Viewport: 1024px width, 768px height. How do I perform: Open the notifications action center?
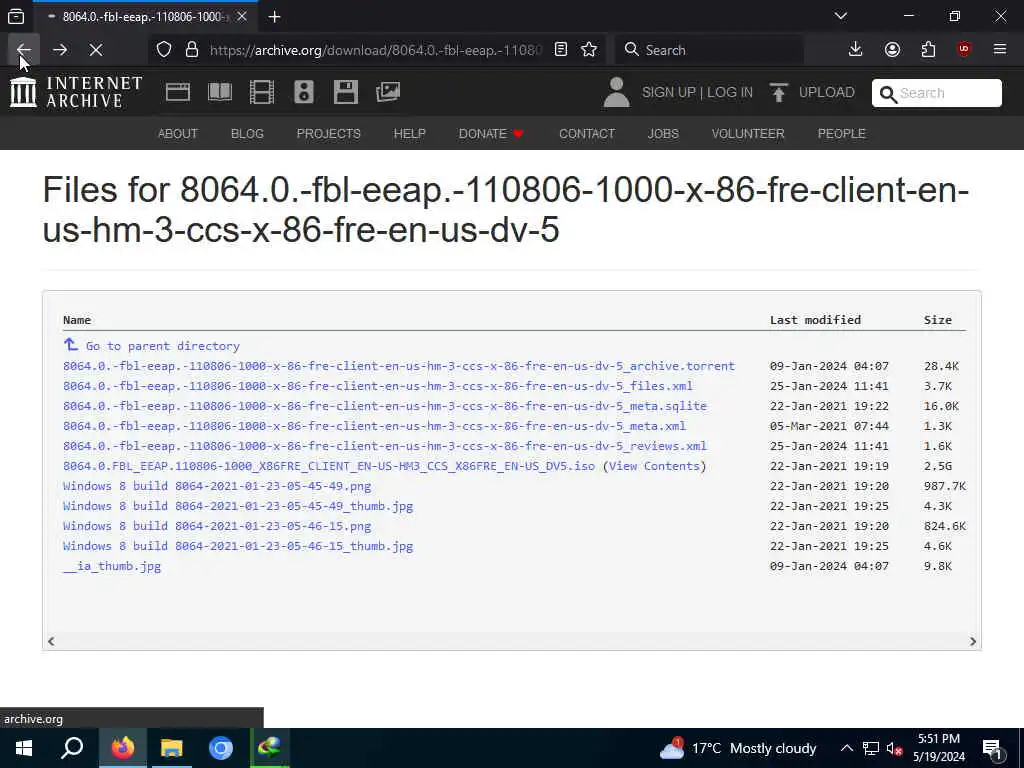coord(993,749)
